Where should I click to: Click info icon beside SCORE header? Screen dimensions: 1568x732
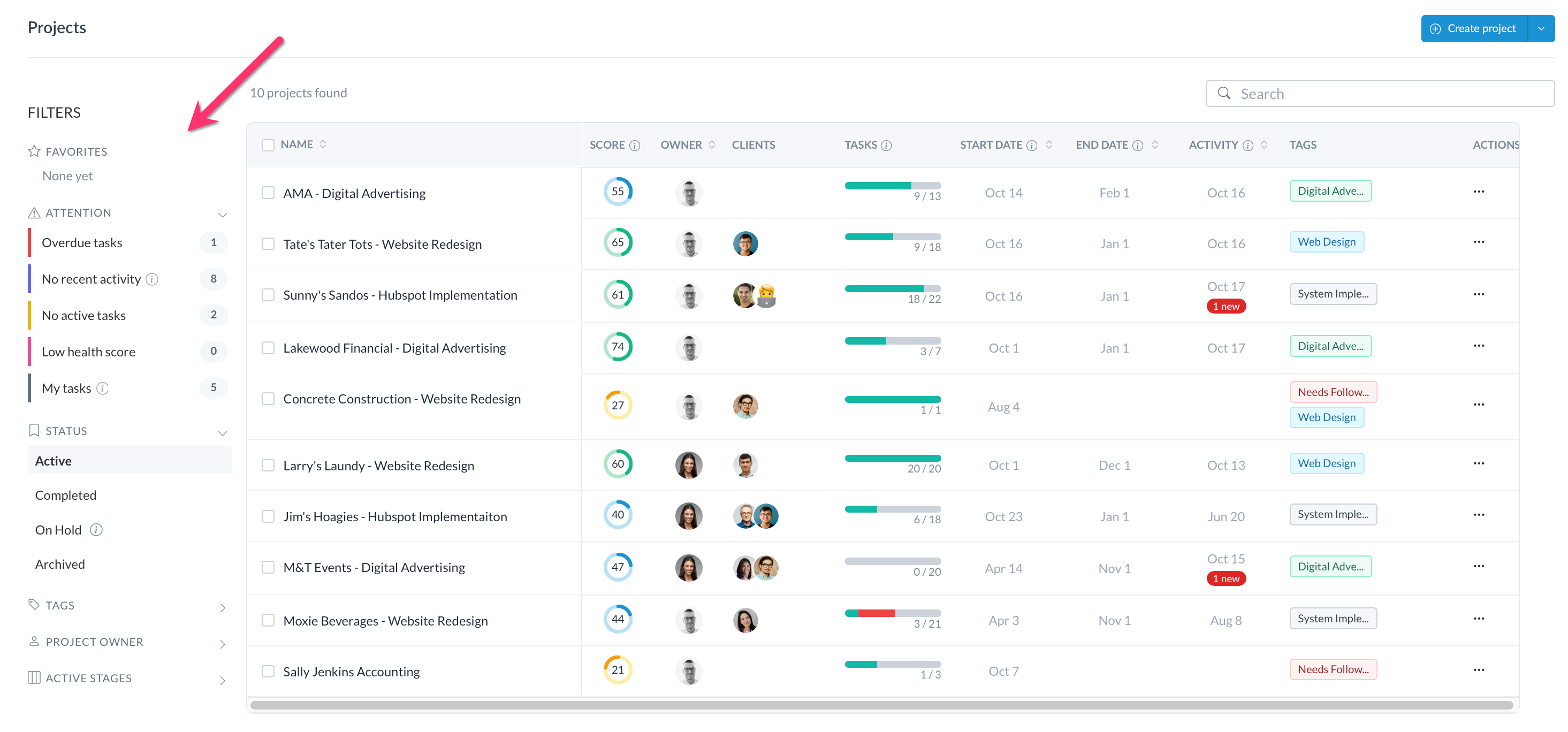click(634, 146)
